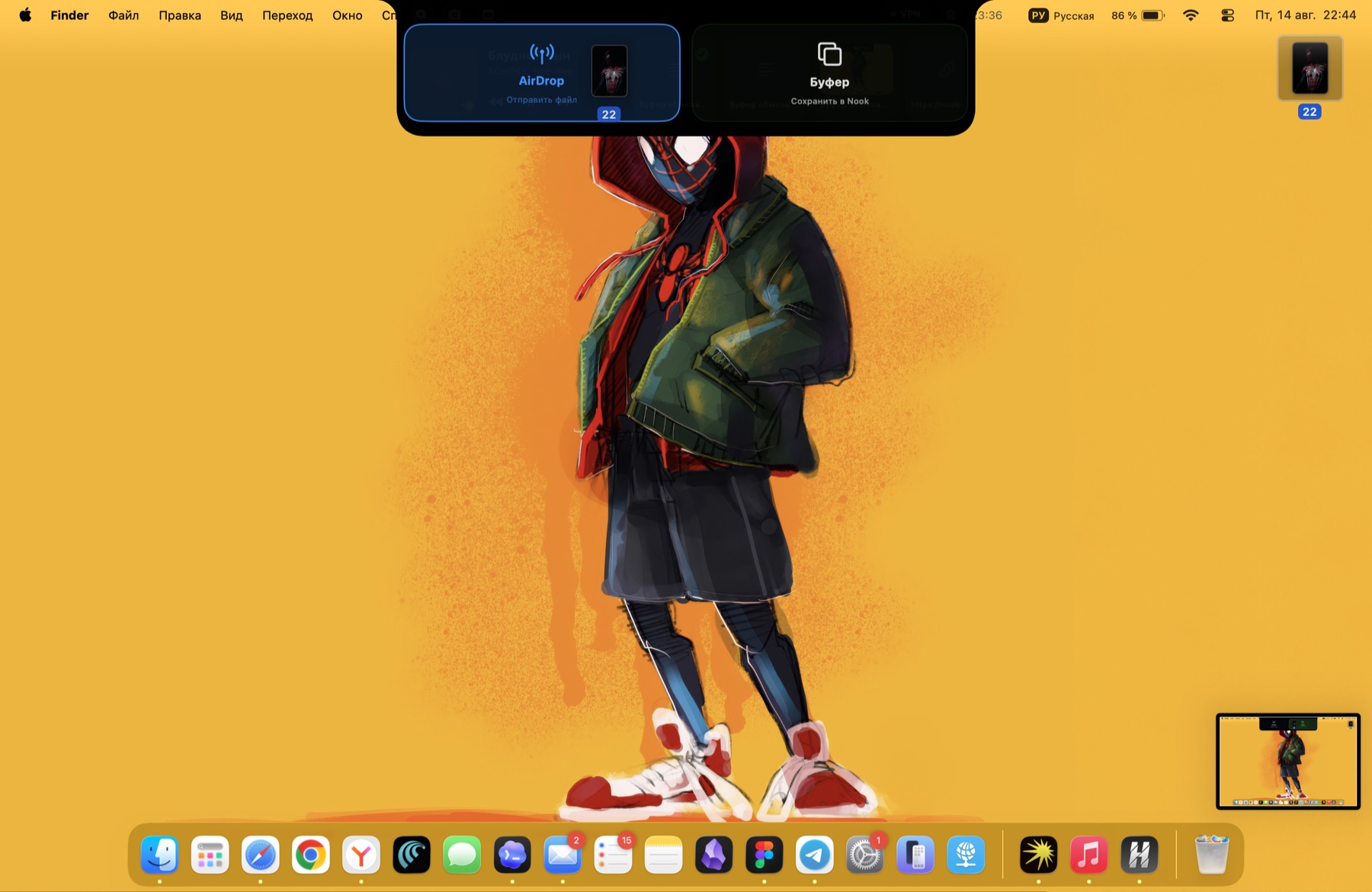Open the Wi-Fi menu bar icon
The image size is (1372, 892).
(1191, 15)
